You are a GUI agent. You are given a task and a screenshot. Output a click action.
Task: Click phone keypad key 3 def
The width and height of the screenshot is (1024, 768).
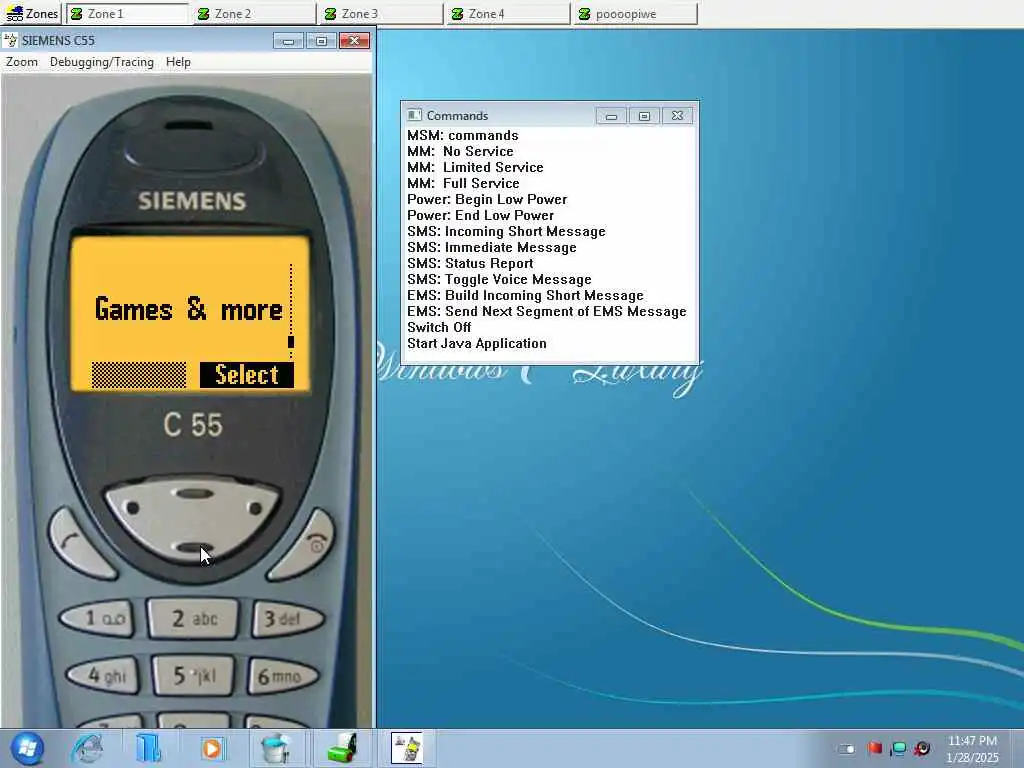[287, 618]
